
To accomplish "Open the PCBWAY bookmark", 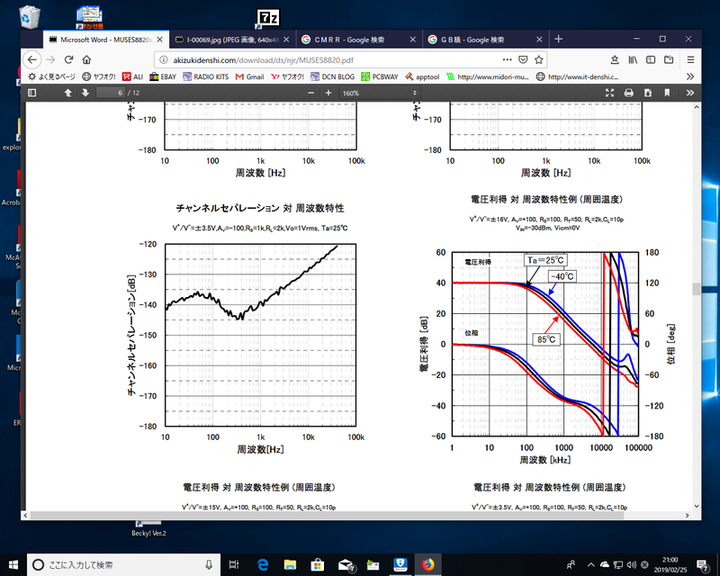I will [x=379, y=76].
